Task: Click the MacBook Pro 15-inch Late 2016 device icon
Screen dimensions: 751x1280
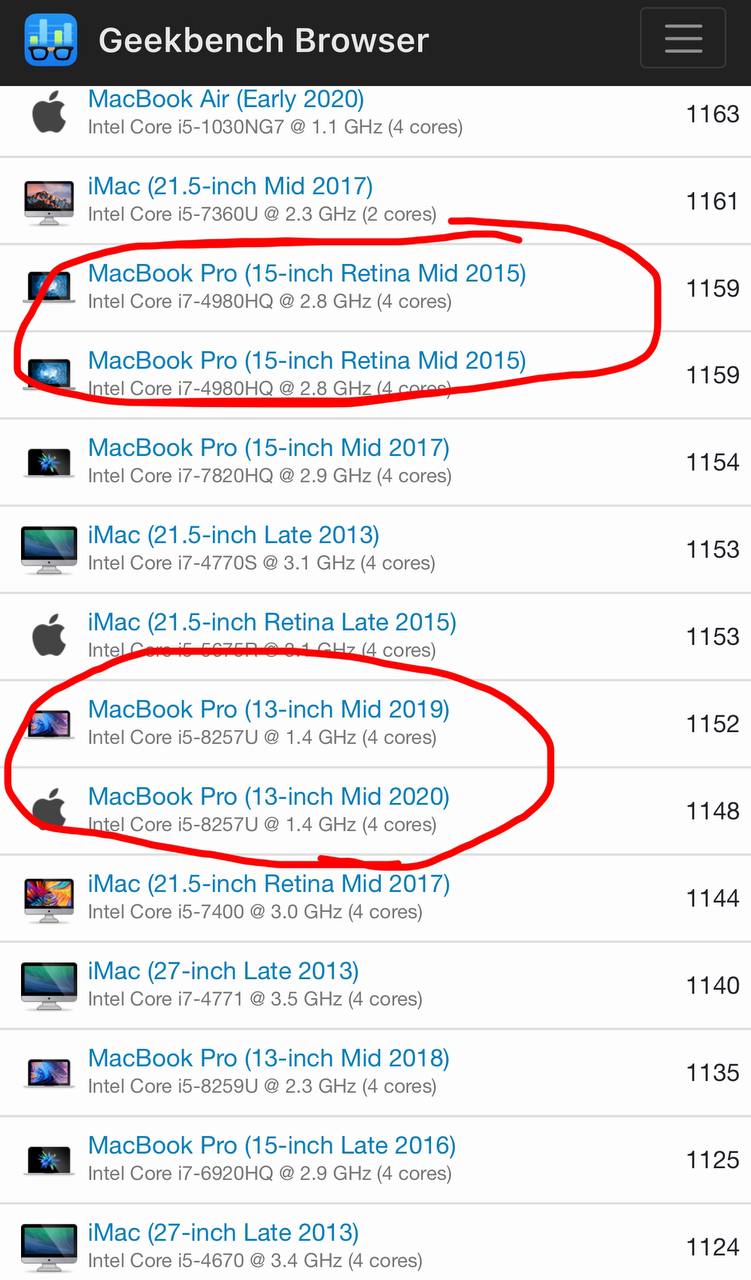Action: tap(49, 1159)
